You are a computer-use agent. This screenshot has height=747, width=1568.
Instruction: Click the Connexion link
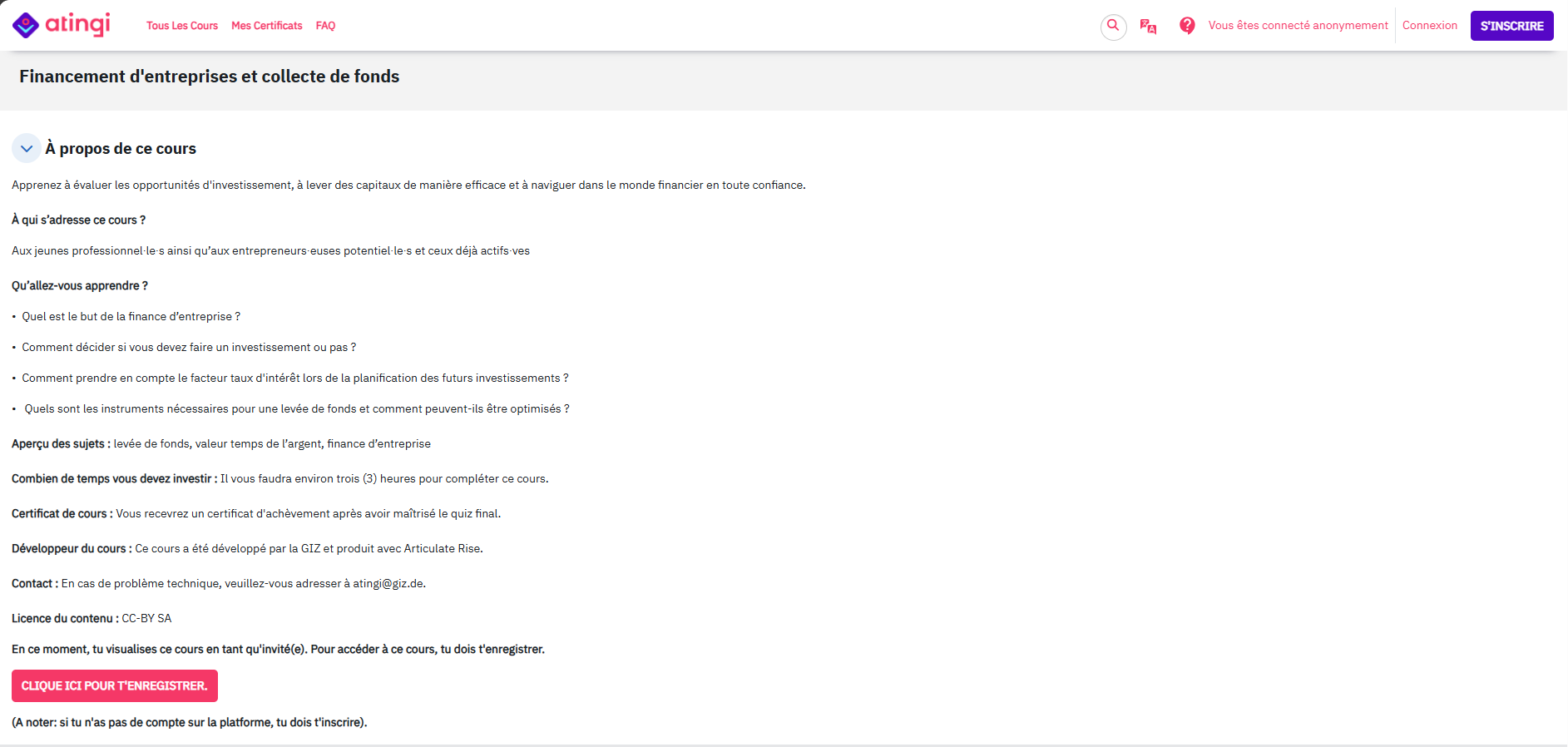[1429, 26]
